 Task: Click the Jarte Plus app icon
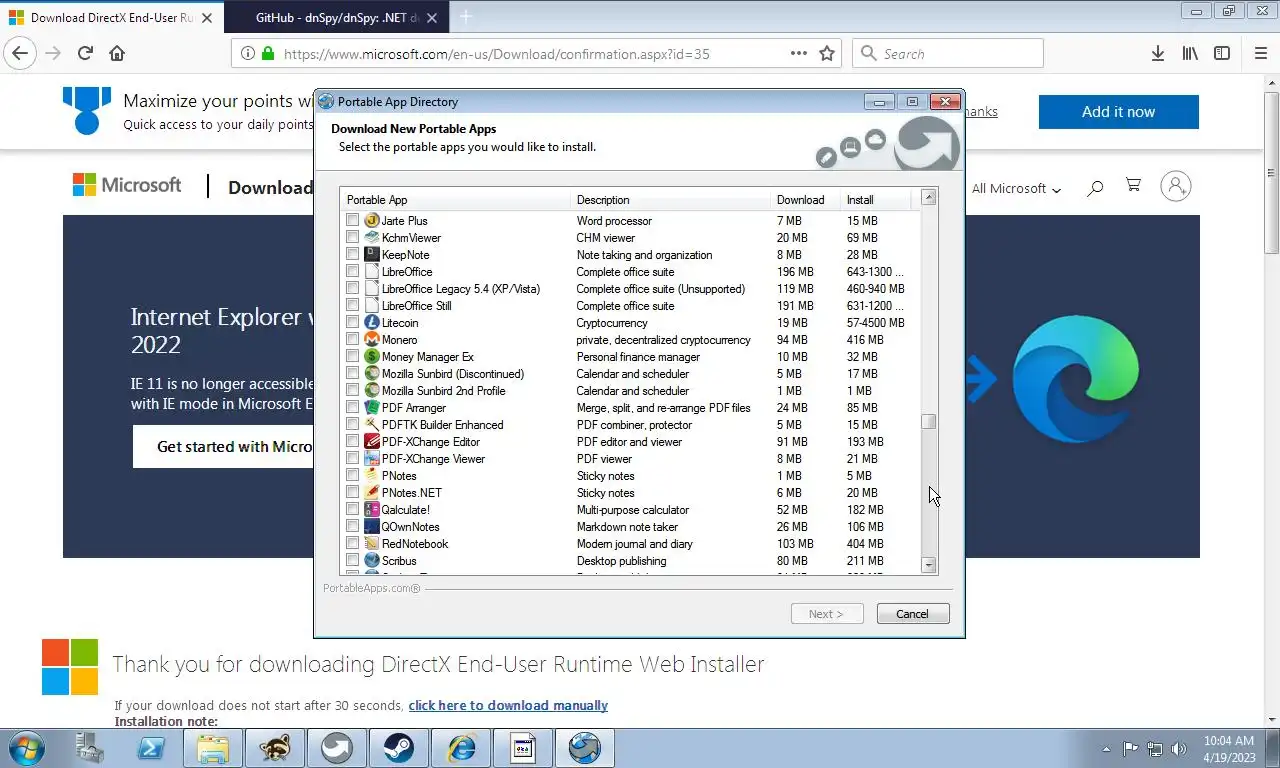pyautogui.click(x=372, y=221)
